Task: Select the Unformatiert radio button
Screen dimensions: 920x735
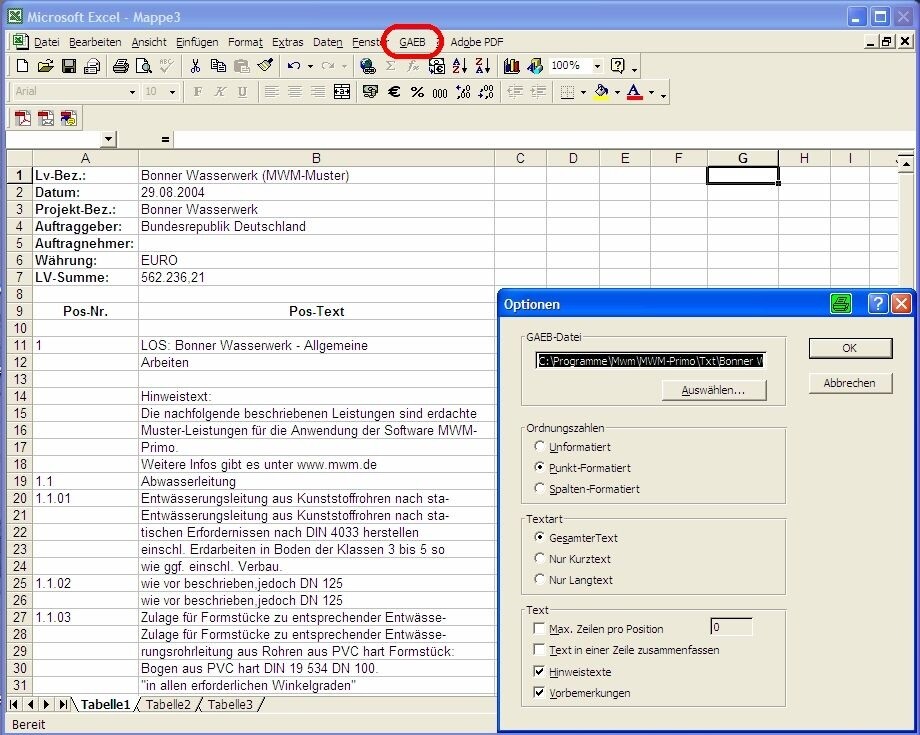Action: click(x=541, y=447)
